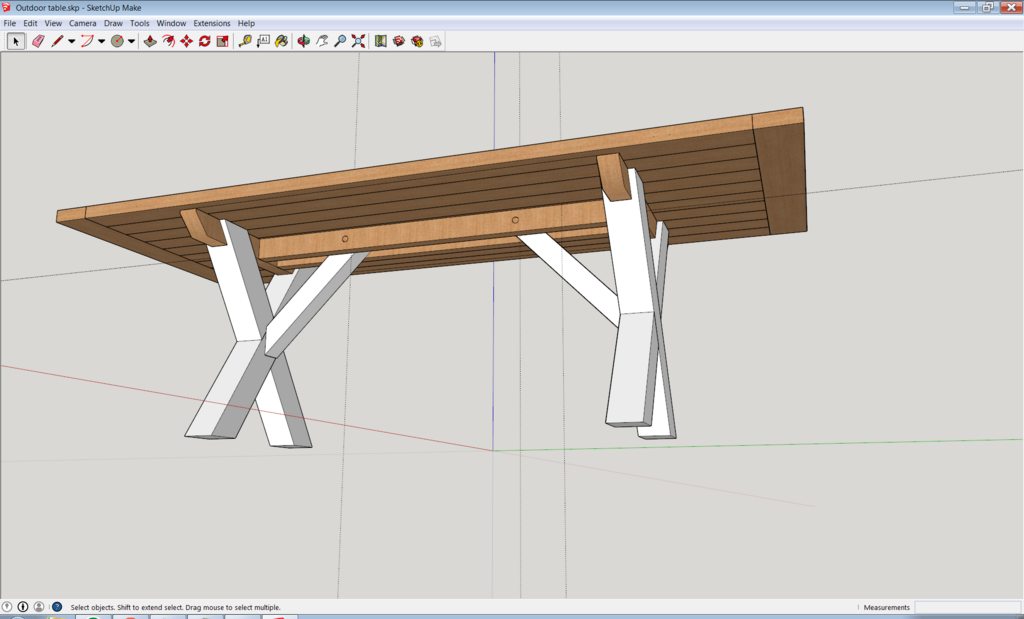Click the "Measurements" label in status bar

pos(886,607)
